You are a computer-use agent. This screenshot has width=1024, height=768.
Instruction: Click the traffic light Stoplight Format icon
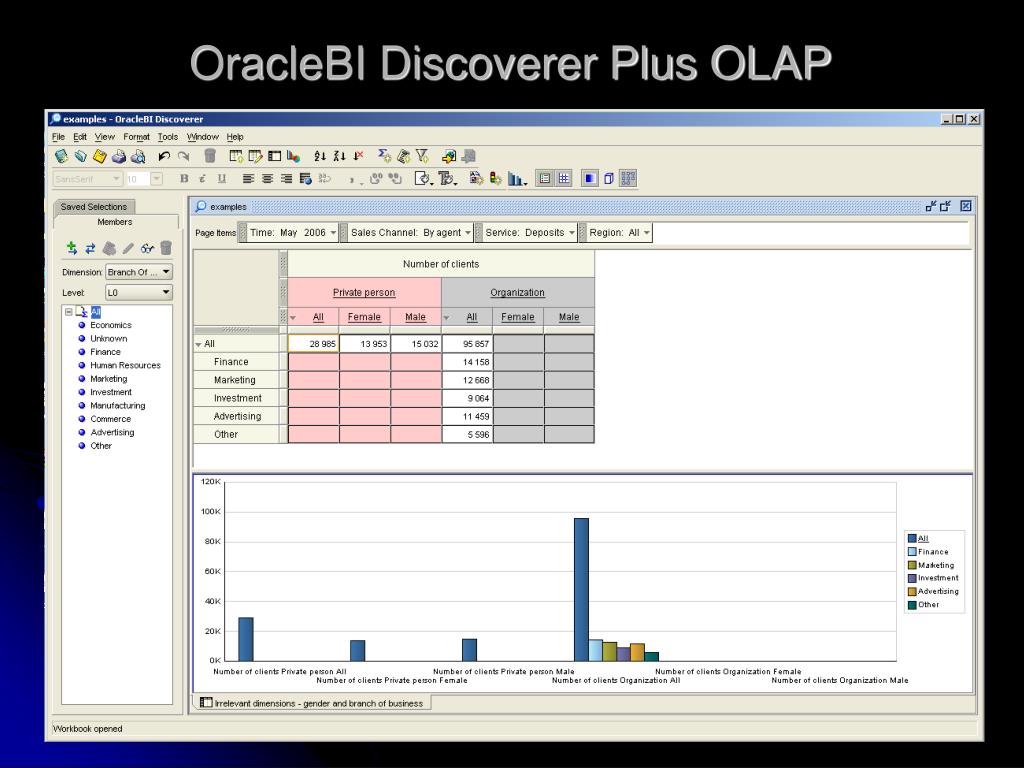496,178
